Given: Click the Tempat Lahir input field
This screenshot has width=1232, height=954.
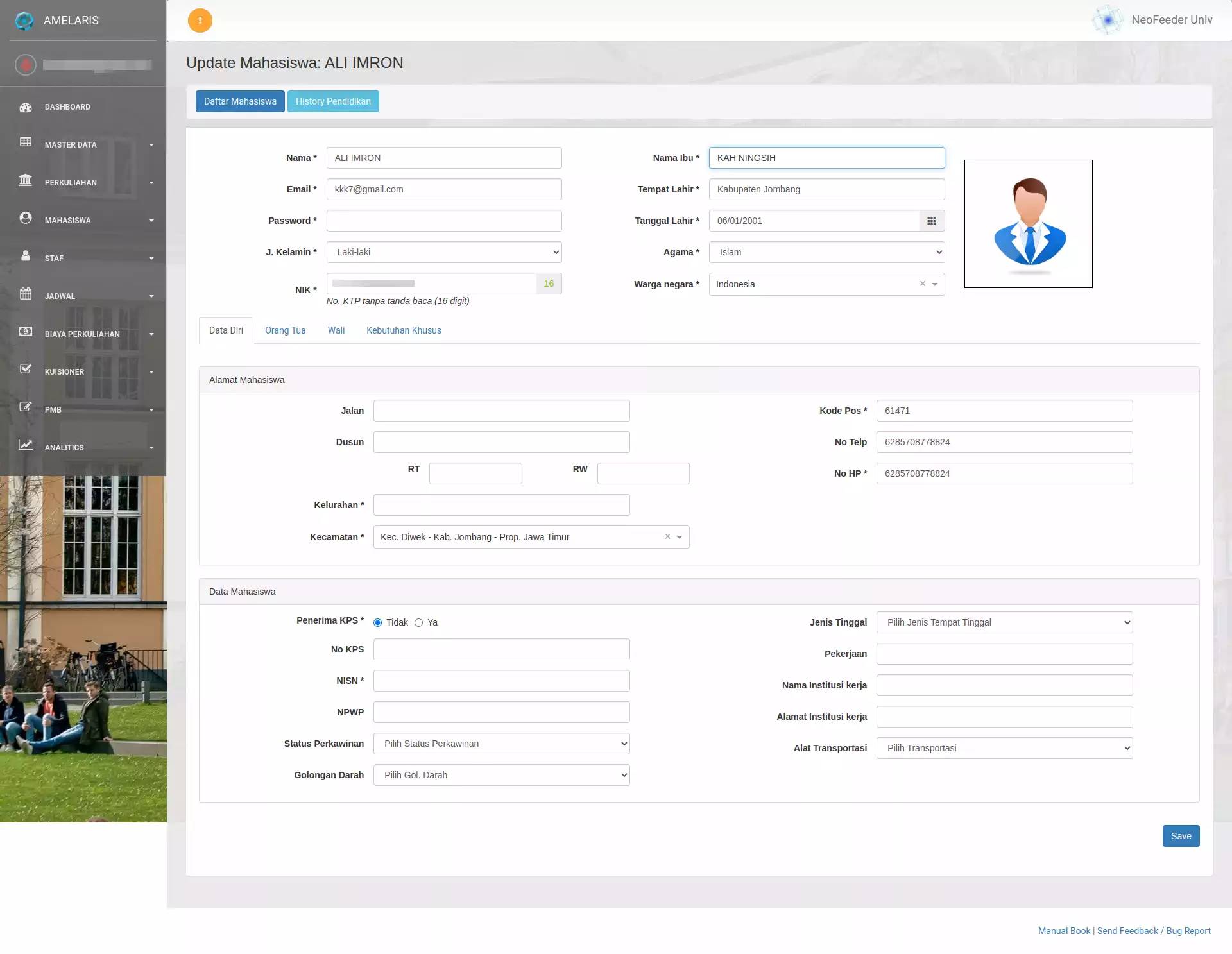Looking at the screenshot, I should tap(826, 189).
